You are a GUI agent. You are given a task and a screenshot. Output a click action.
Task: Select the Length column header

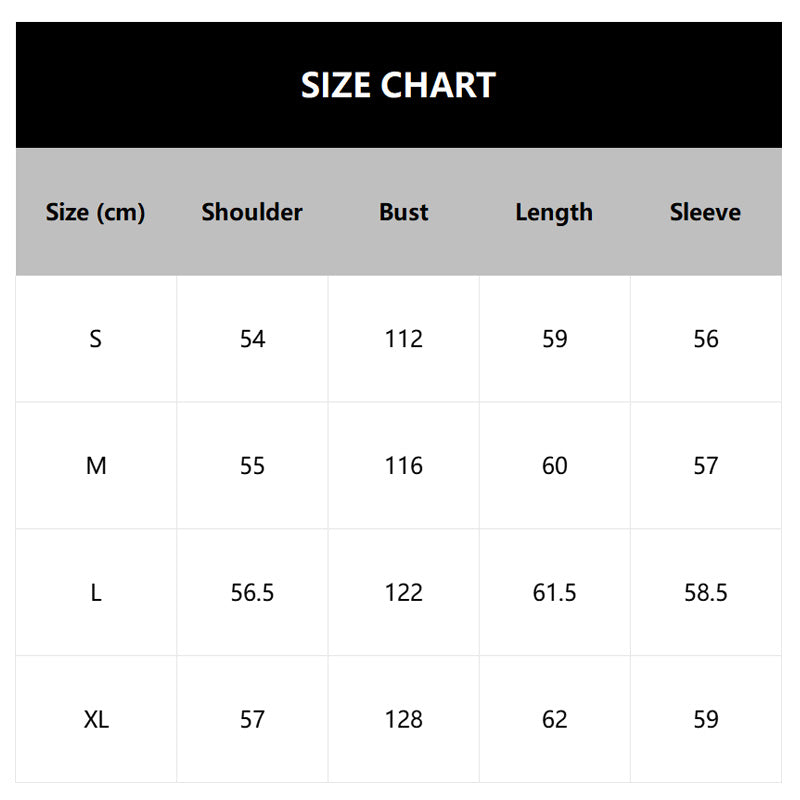tap(554, 212)
